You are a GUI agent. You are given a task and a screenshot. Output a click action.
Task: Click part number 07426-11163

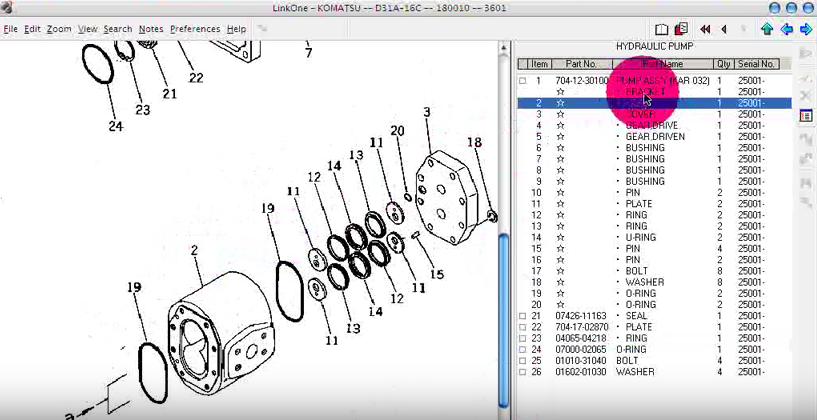(x=581, y=316)
